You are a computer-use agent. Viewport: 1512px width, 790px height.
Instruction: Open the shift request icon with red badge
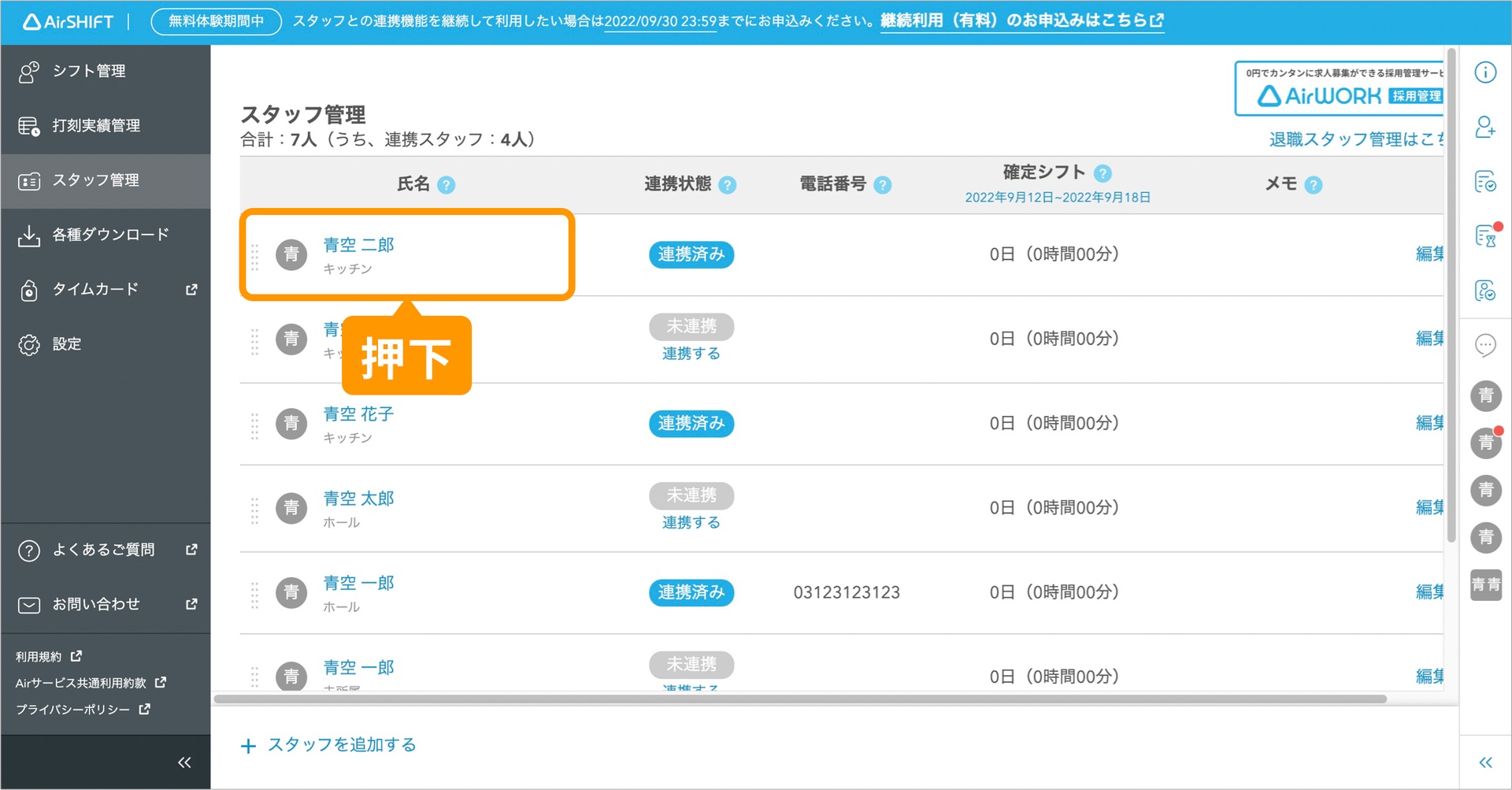point(1486,238)
